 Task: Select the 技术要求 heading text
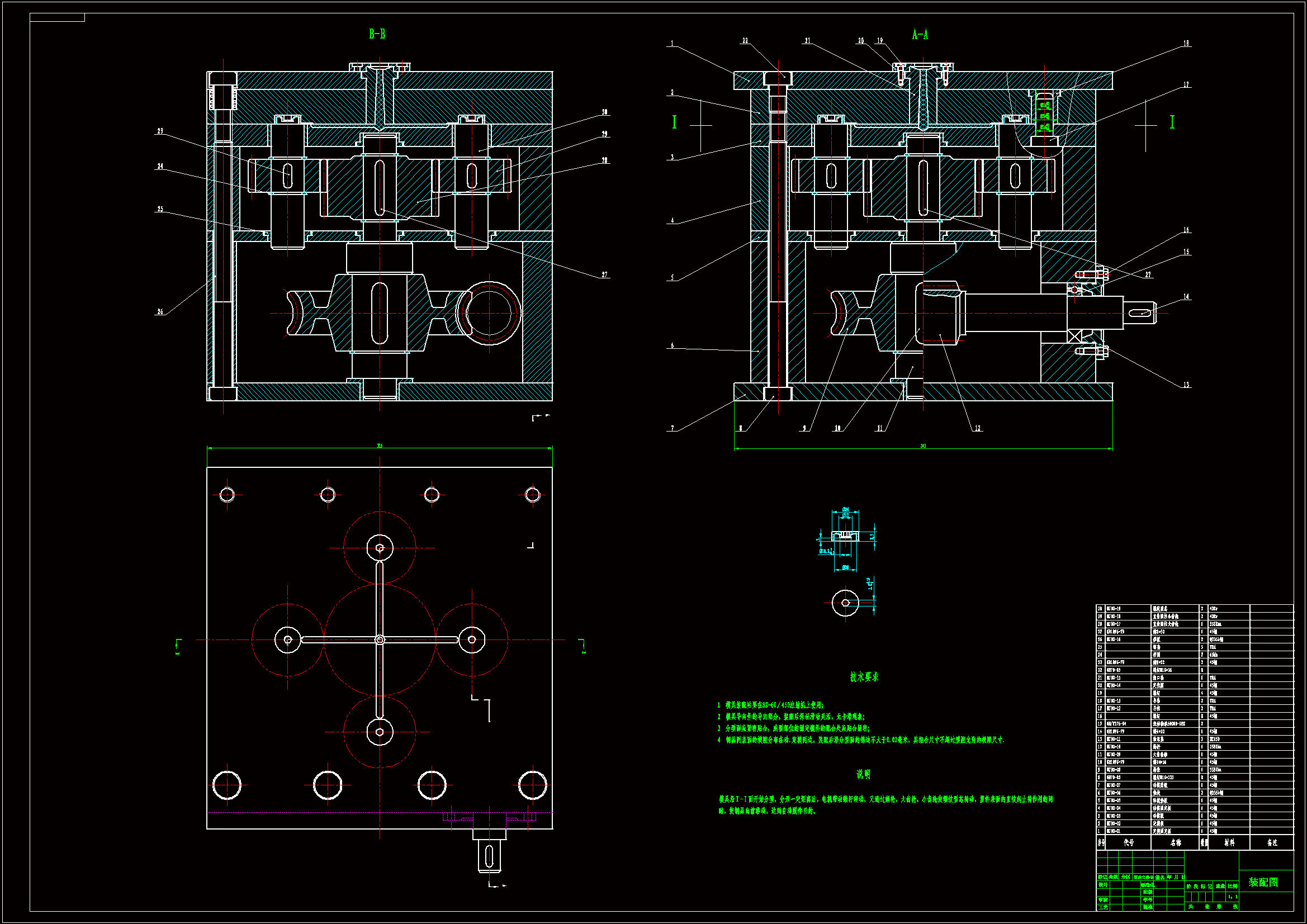[x=864, y=677]
